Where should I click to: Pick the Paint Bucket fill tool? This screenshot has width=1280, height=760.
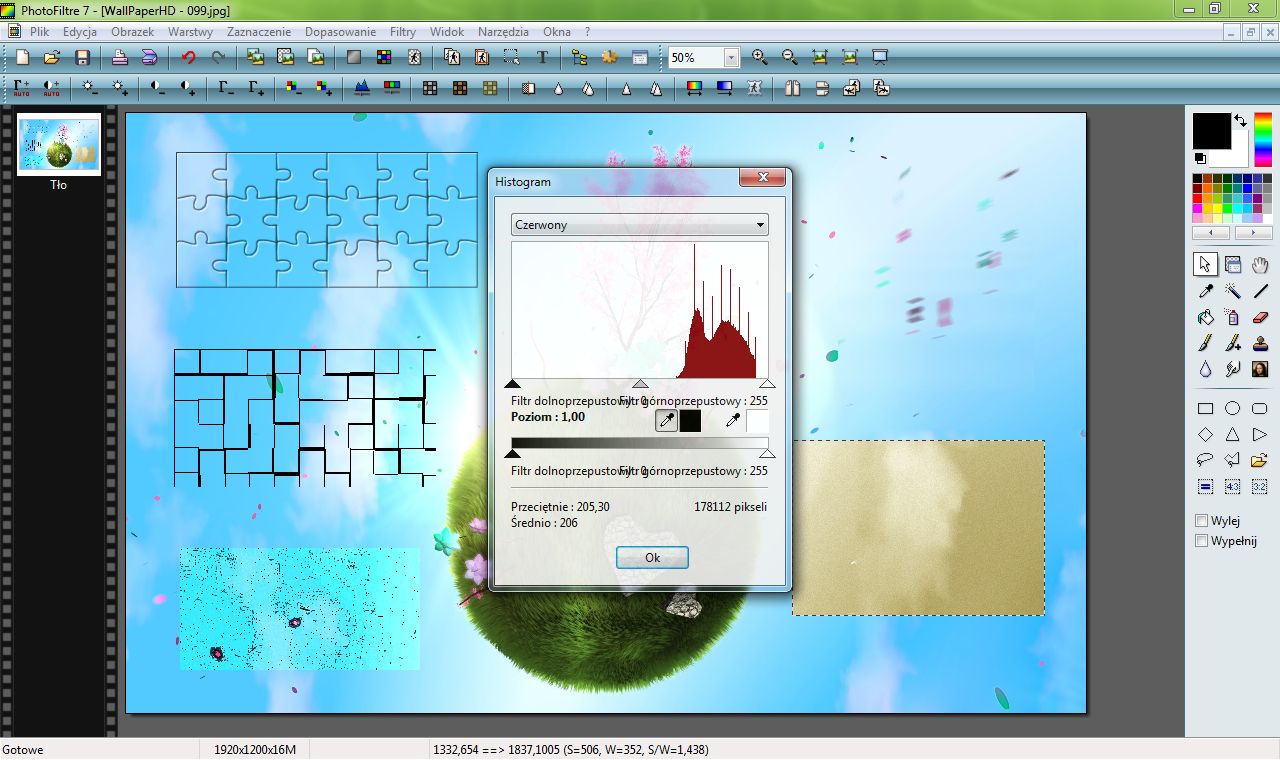[x=1206, y=317]
